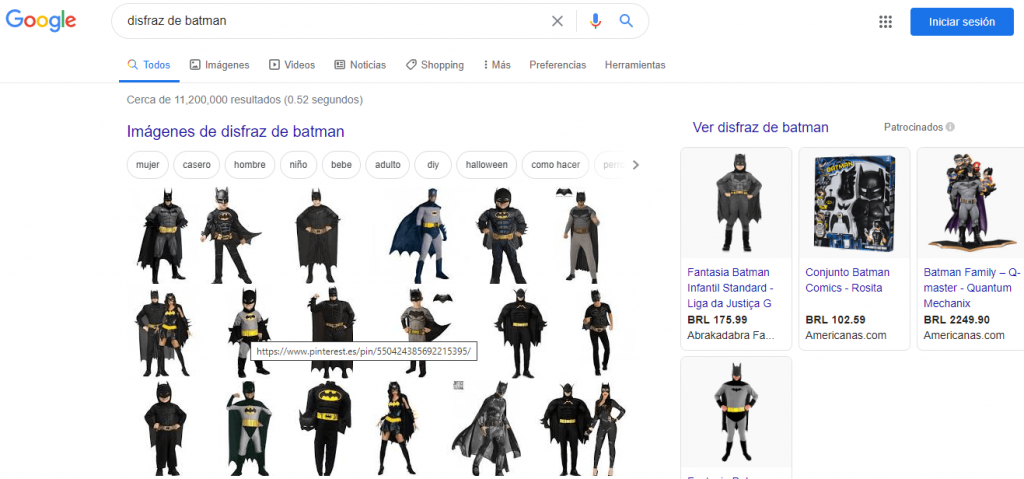This screenshot has height=479, width=1024.
Task: Open the Shopping results tab
Action: (x=434, y=65)
